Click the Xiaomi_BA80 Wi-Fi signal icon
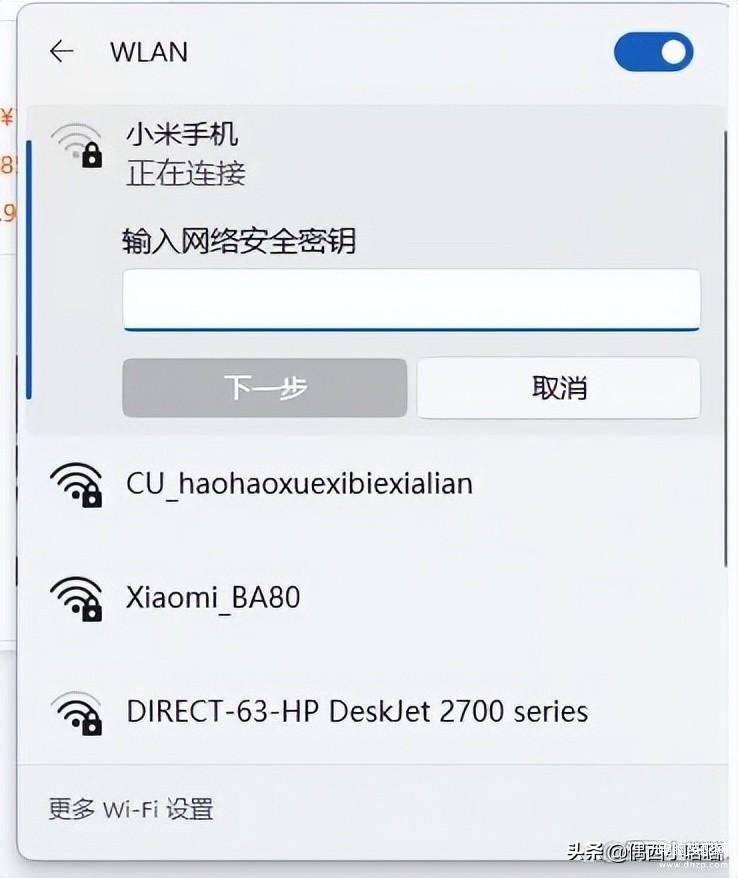Screen dimensions: 738x878 click(x=76, y=599)
